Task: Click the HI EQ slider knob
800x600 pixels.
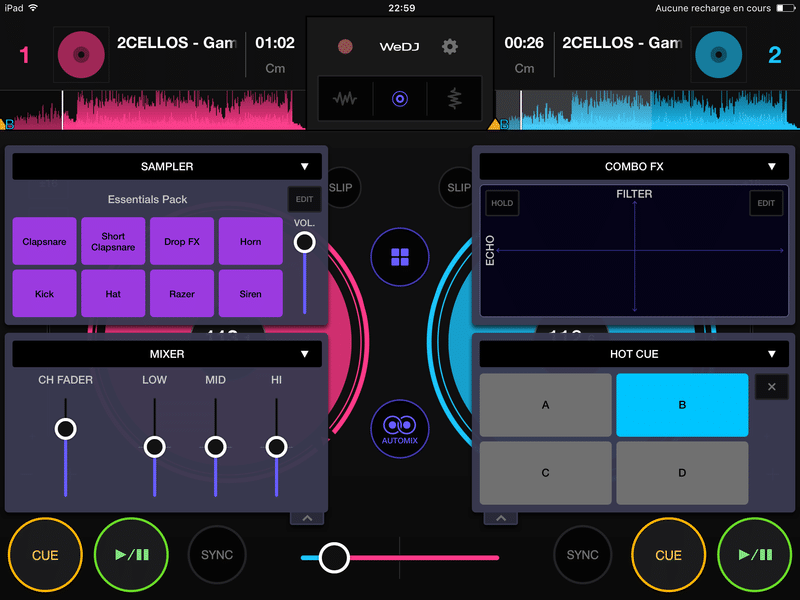Action: [x=277, y=447]
